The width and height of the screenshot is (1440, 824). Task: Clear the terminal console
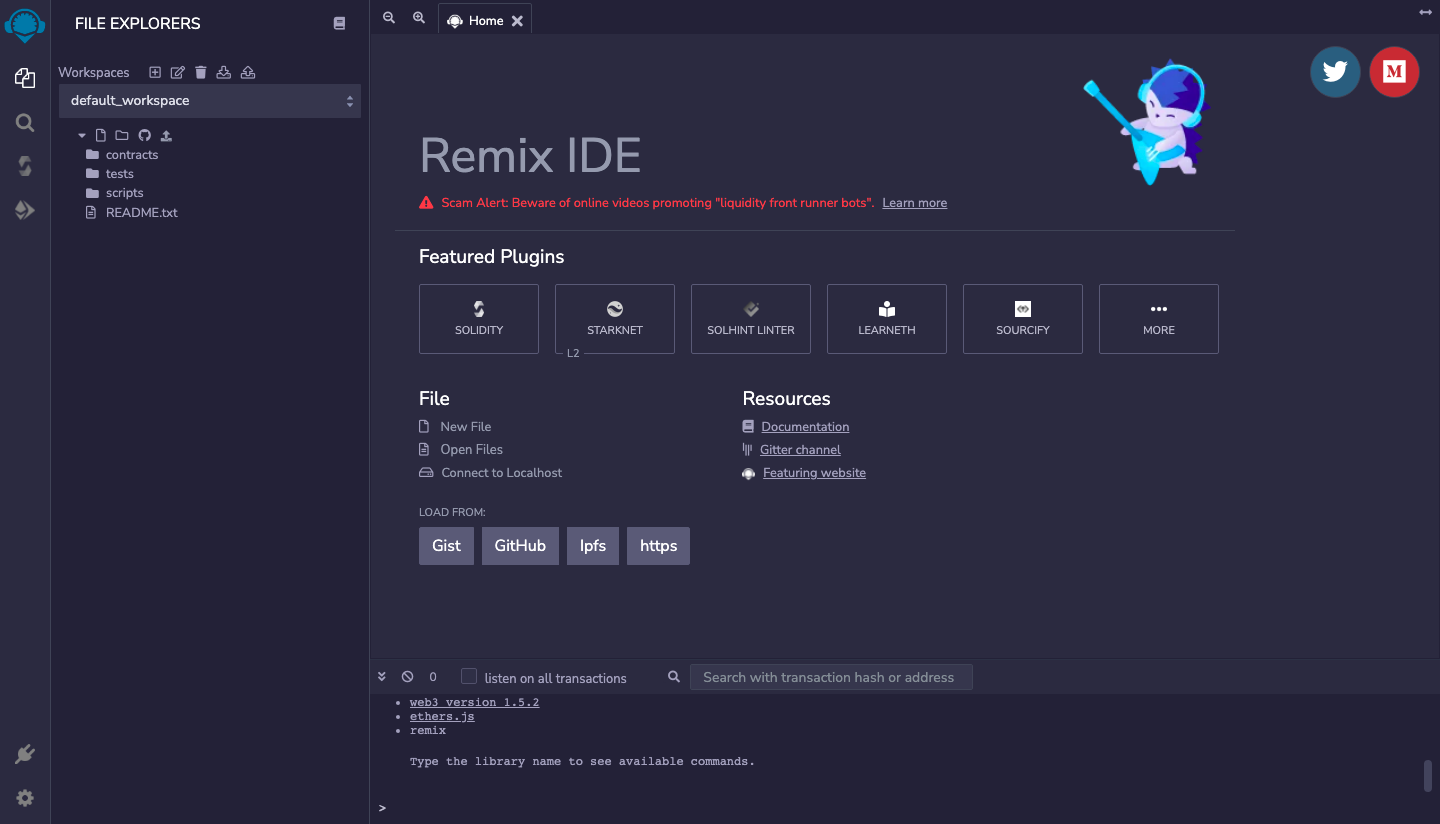click(407, 677)
